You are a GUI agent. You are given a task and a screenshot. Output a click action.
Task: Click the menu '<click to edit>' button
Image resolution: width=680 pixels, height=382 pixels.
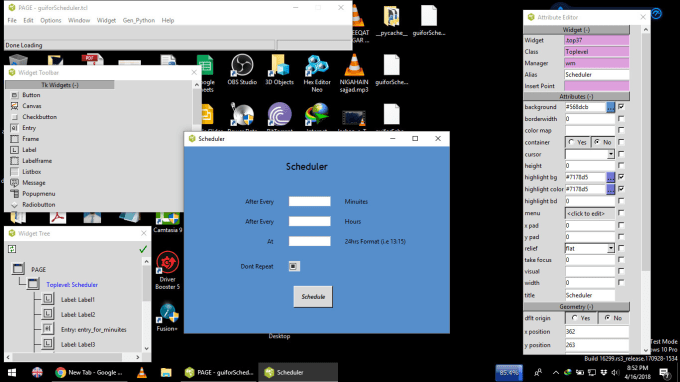(x=590, y=213)
